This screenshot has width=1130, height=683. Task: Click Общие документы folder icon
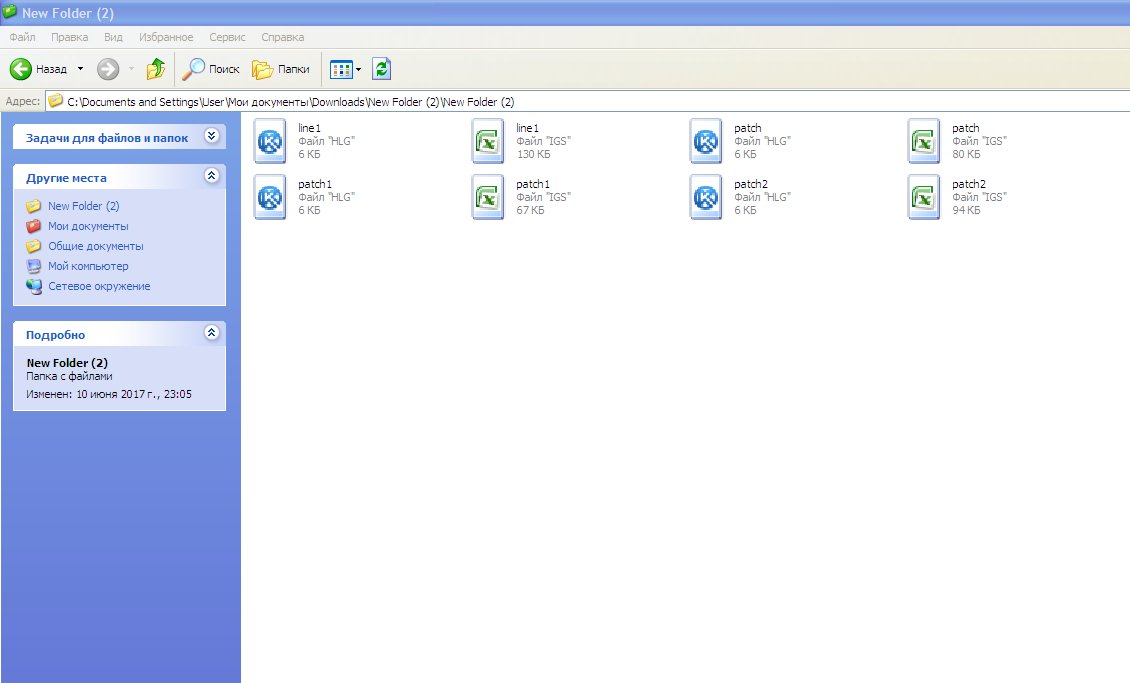(34, 246)
